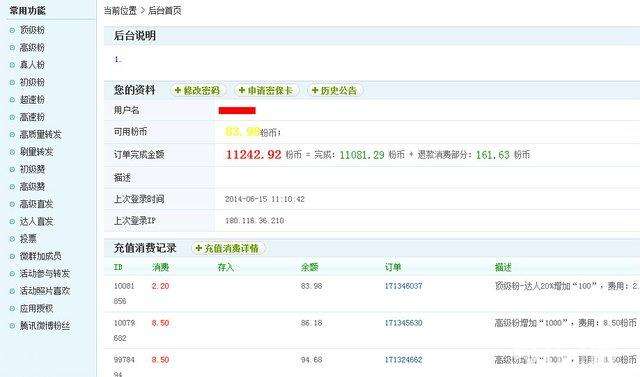Choose 达人直发 from the sidebar
The width and height of the screenshot is (640, 377).
tap(36, 221)
